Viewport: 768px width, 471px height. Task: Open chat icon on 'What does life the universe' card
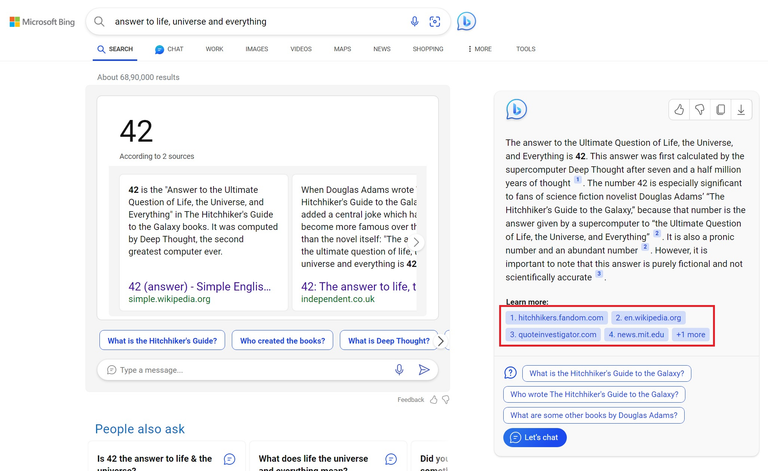(x=391, y=459)
